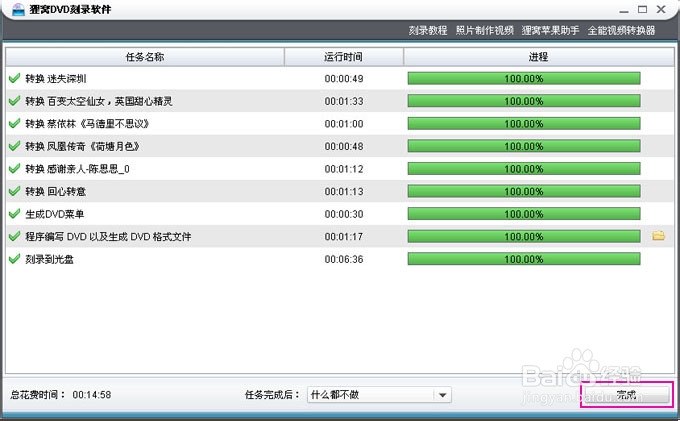Select the row 程序编写 DVD 以及生成 DVD 格式文件
The width and height of the screenshot is (680, 421).
340,236
